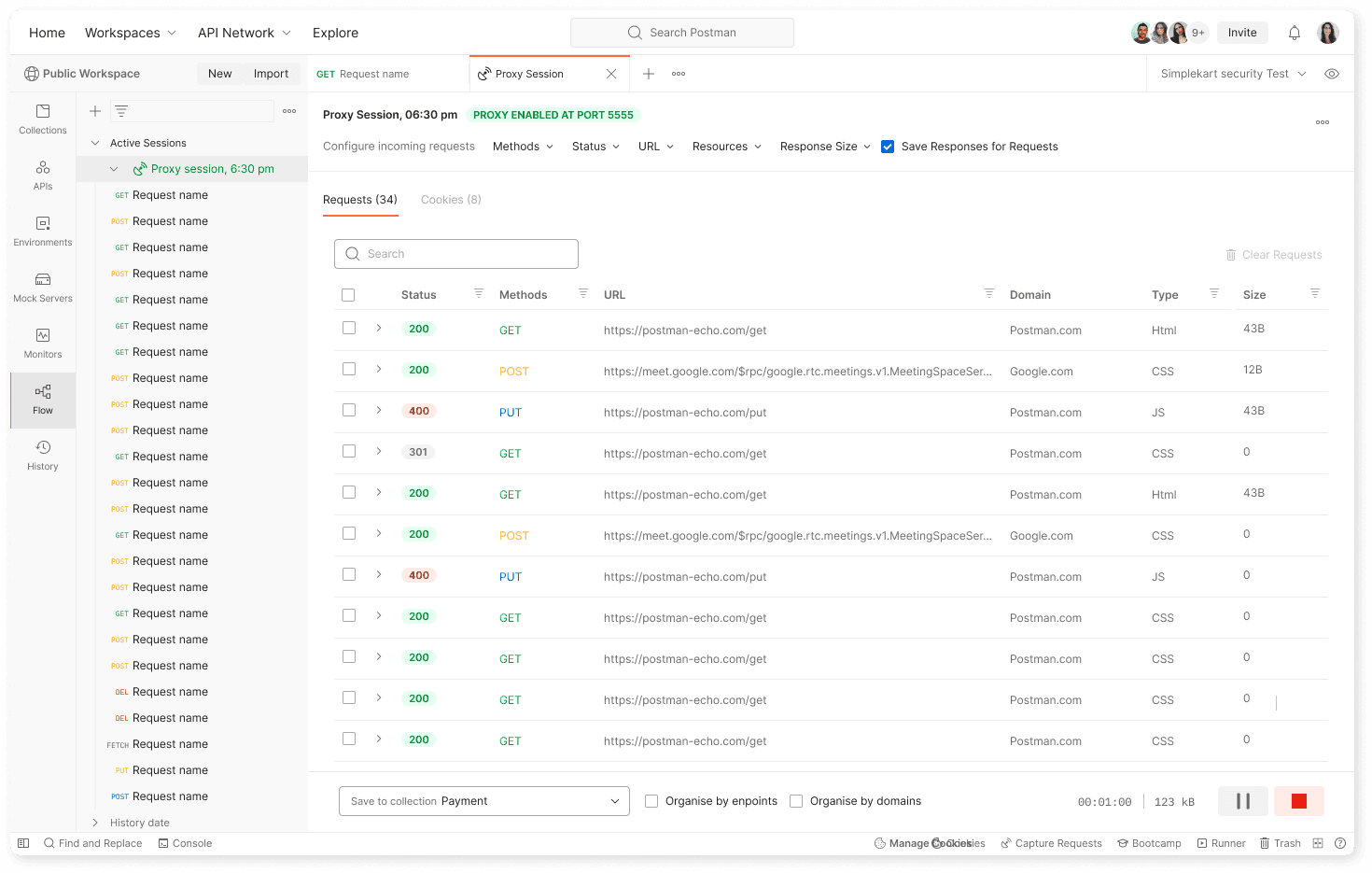
Task: Click the URL column filter icon
Action: click(x=989, y=293)
